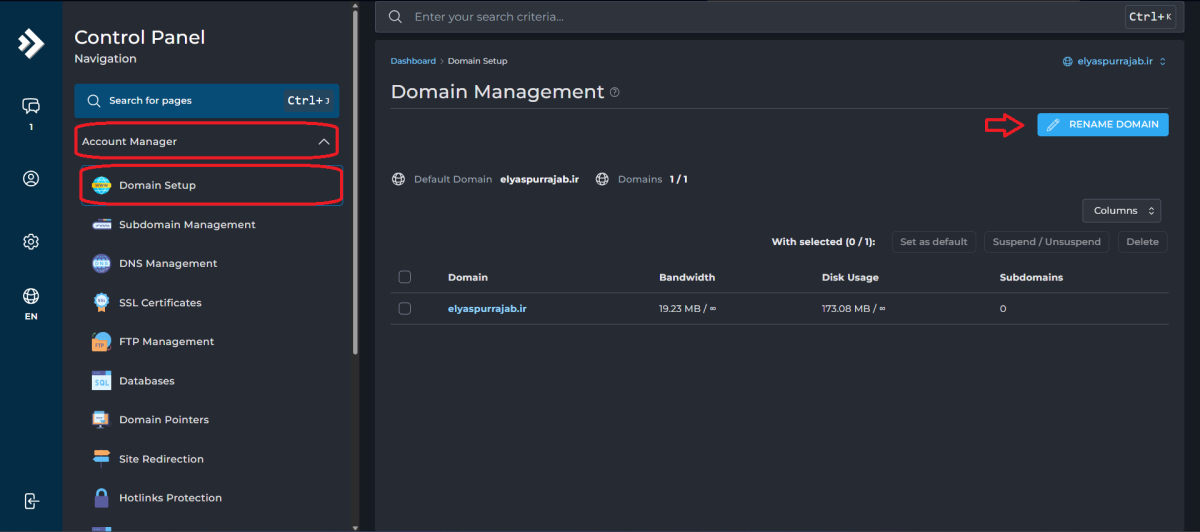Click the SSL Certificates icon
Viewport: 1200px width, 532px height.
point(101,303)
